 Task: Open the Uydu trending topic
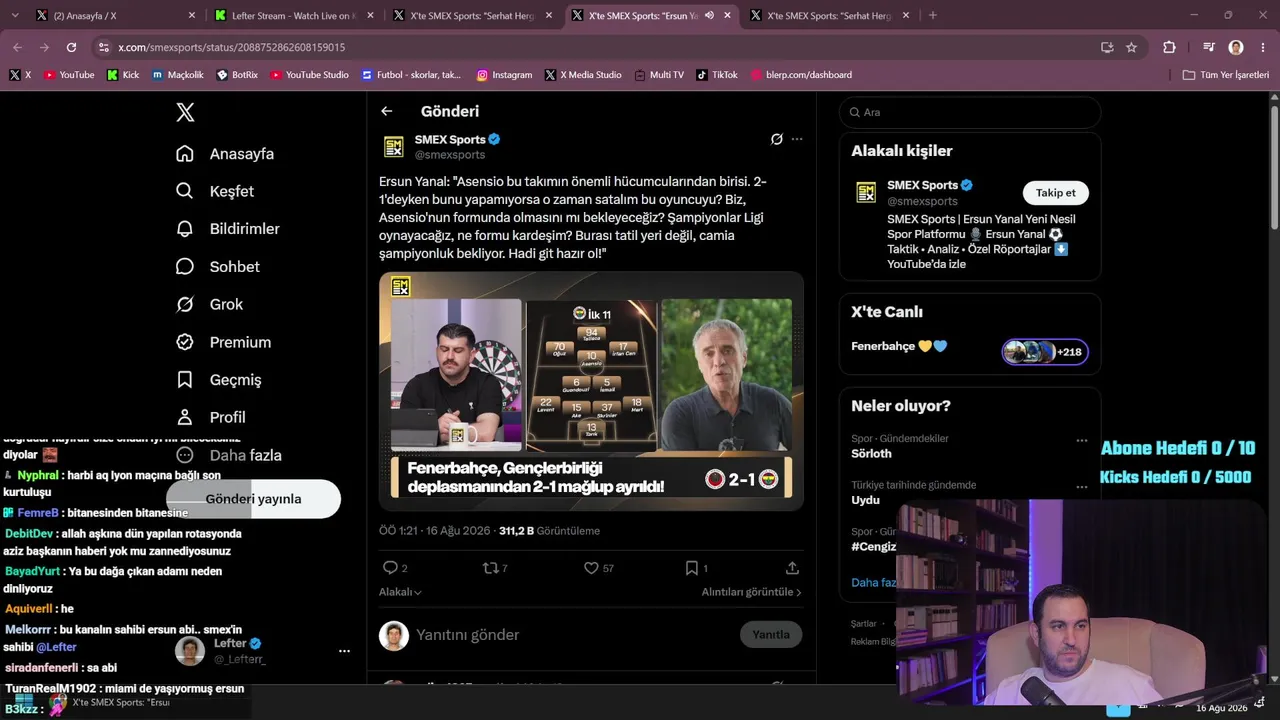point(866,500)
